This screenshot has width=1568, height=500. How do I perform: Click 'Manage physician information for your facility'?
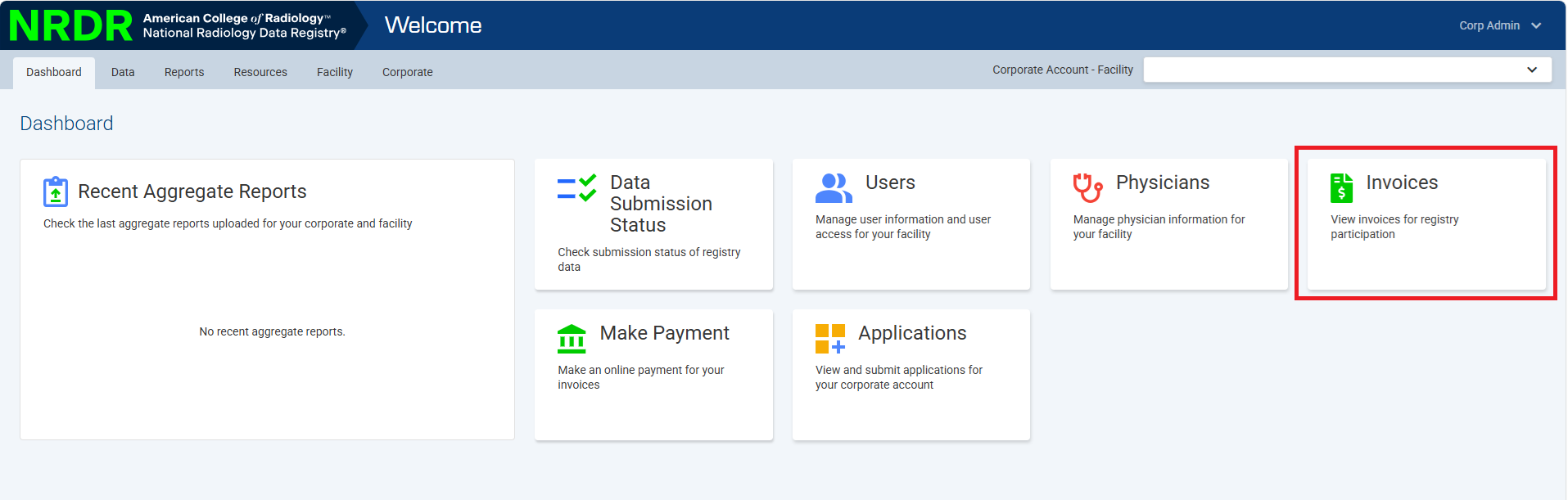[x=1159, y=227]
